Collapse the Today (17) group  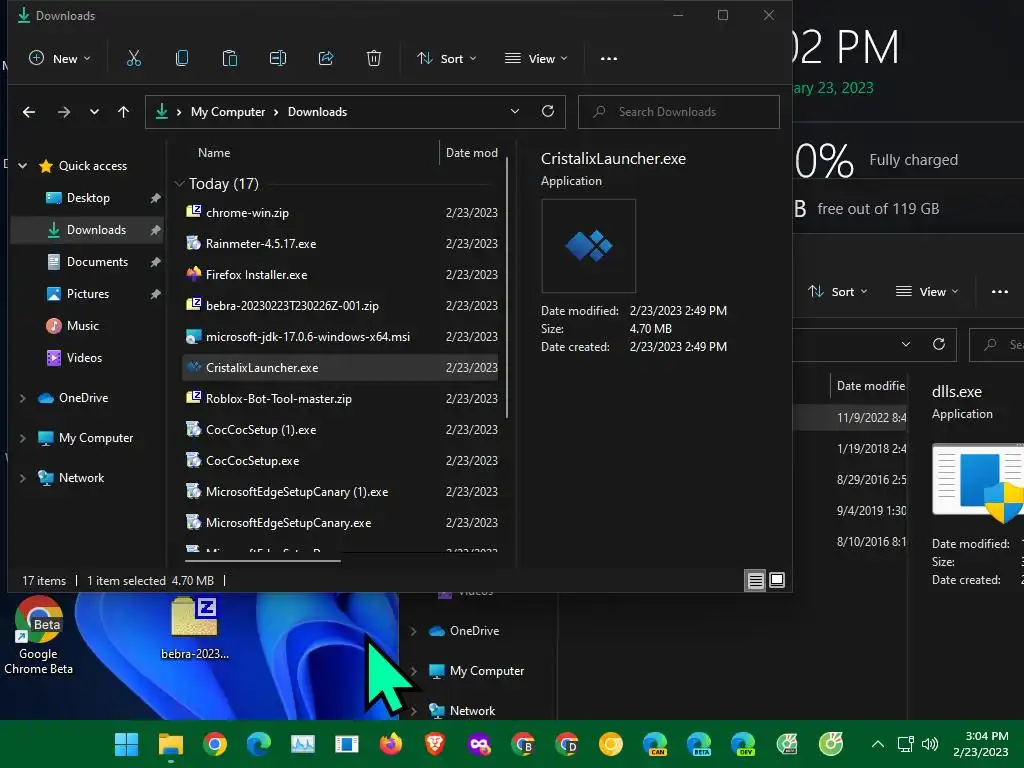pos(179,184)
